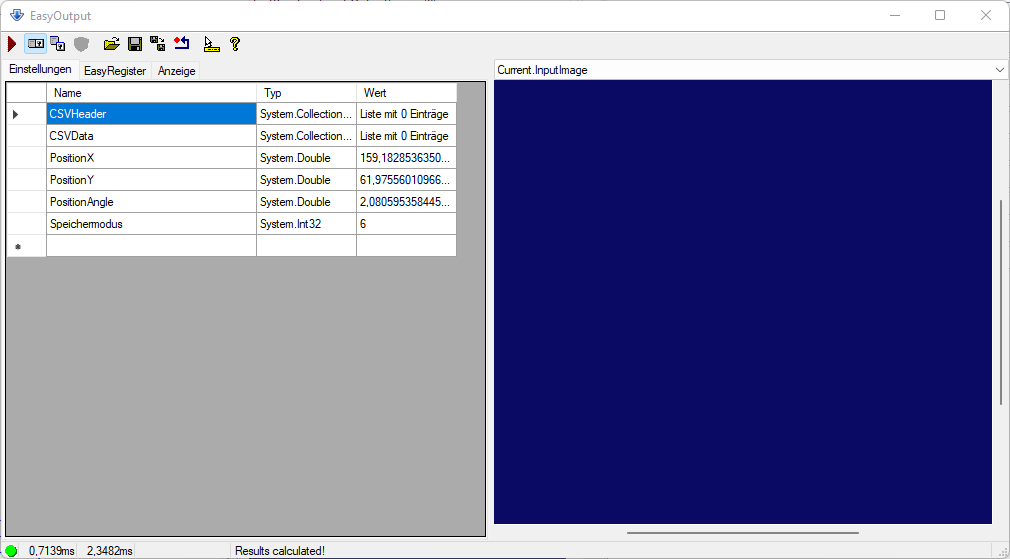Switch to the Anzeige tab
This screenshot has height=559, width=1010.
click(177, 71)
